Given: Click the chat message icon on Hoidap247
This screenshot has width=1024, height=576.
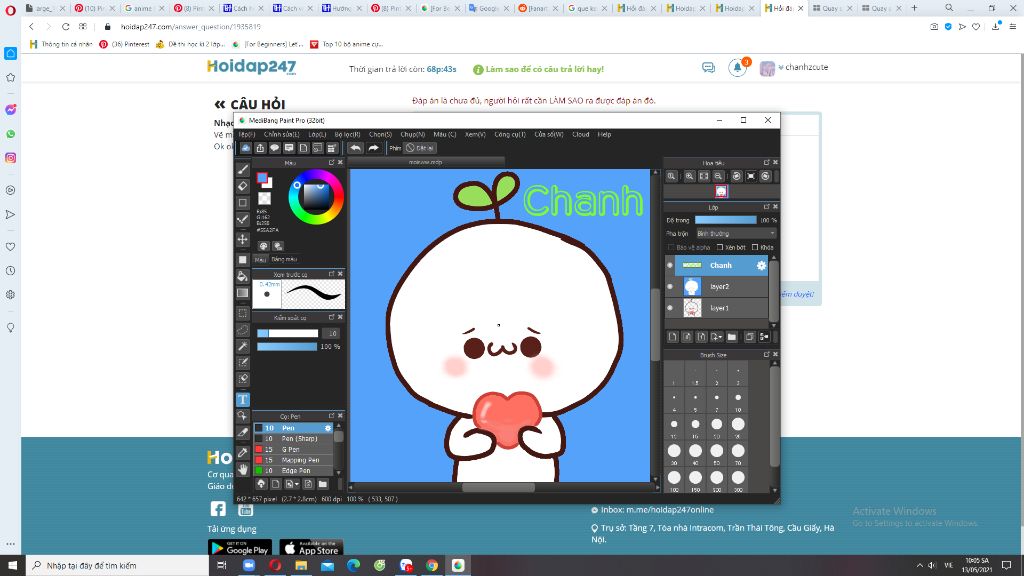Looking at the screenshot, I should click(709, 67).
